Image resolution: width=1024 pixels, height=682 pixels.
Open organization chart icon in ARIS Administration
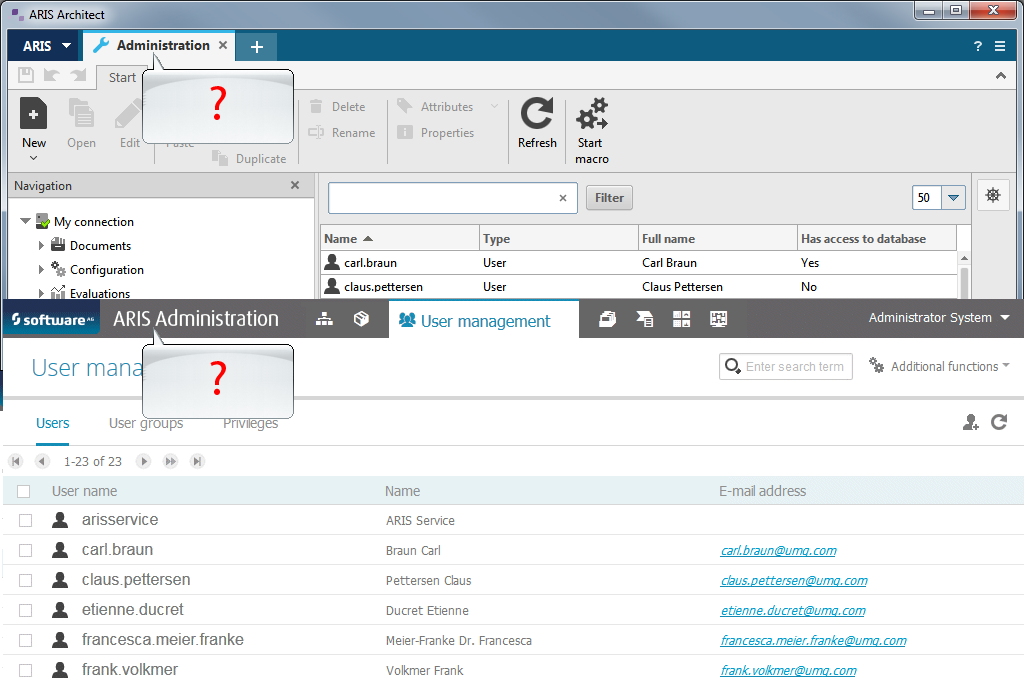(325, 319)
